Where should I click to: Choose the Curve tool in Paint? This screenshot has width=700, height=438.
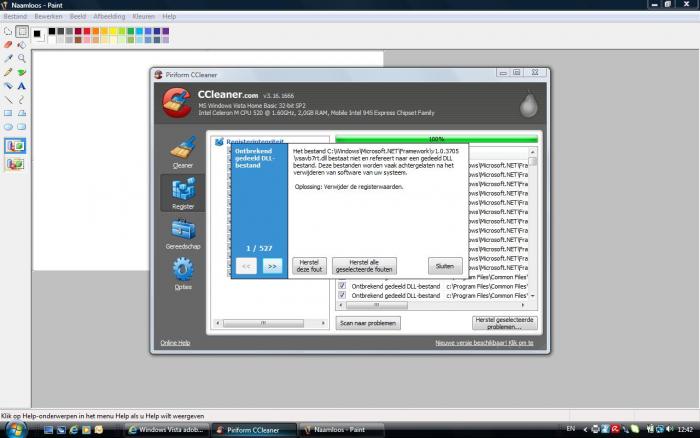click(22, 100)
